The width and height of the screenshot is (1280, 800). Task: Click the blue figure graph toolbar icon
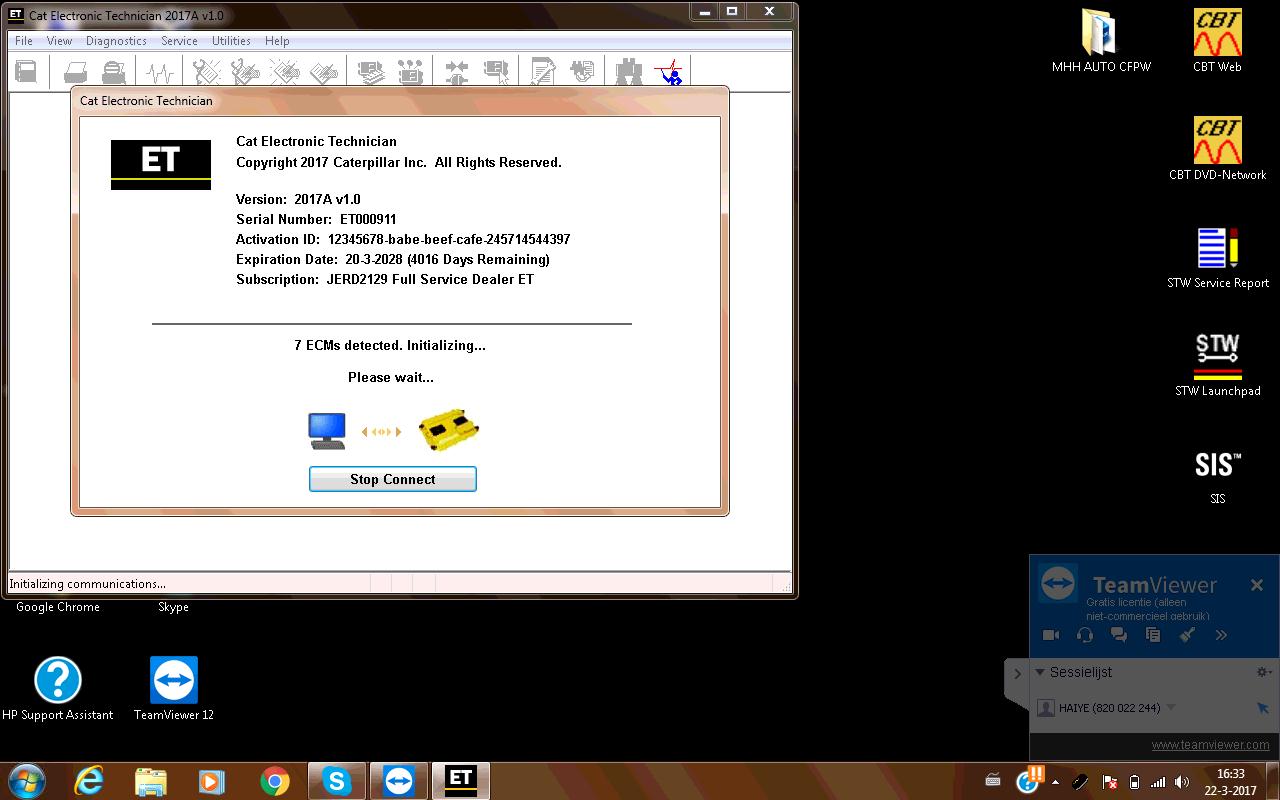pyautogui.click(x=668, y=72)
